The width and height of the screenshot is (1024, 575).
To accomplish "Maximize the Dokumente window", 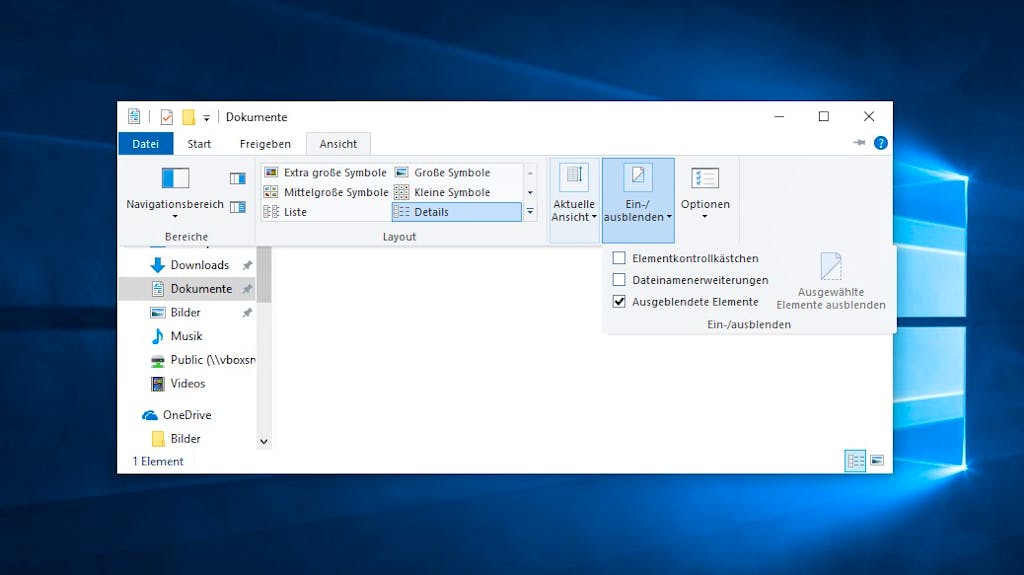I will point(824,116).
